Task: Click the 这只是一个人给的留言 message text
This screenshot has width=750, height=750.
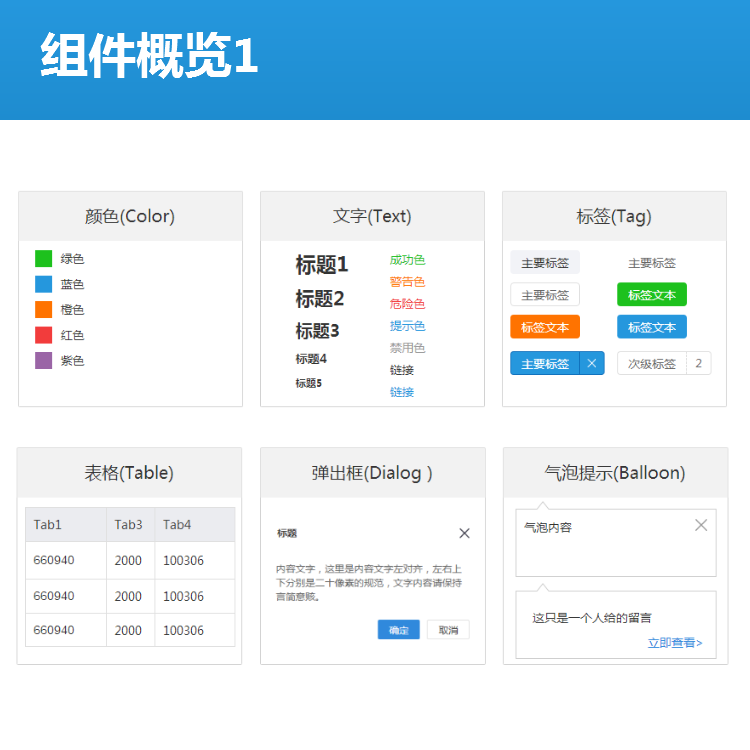Action: [592, 618]
